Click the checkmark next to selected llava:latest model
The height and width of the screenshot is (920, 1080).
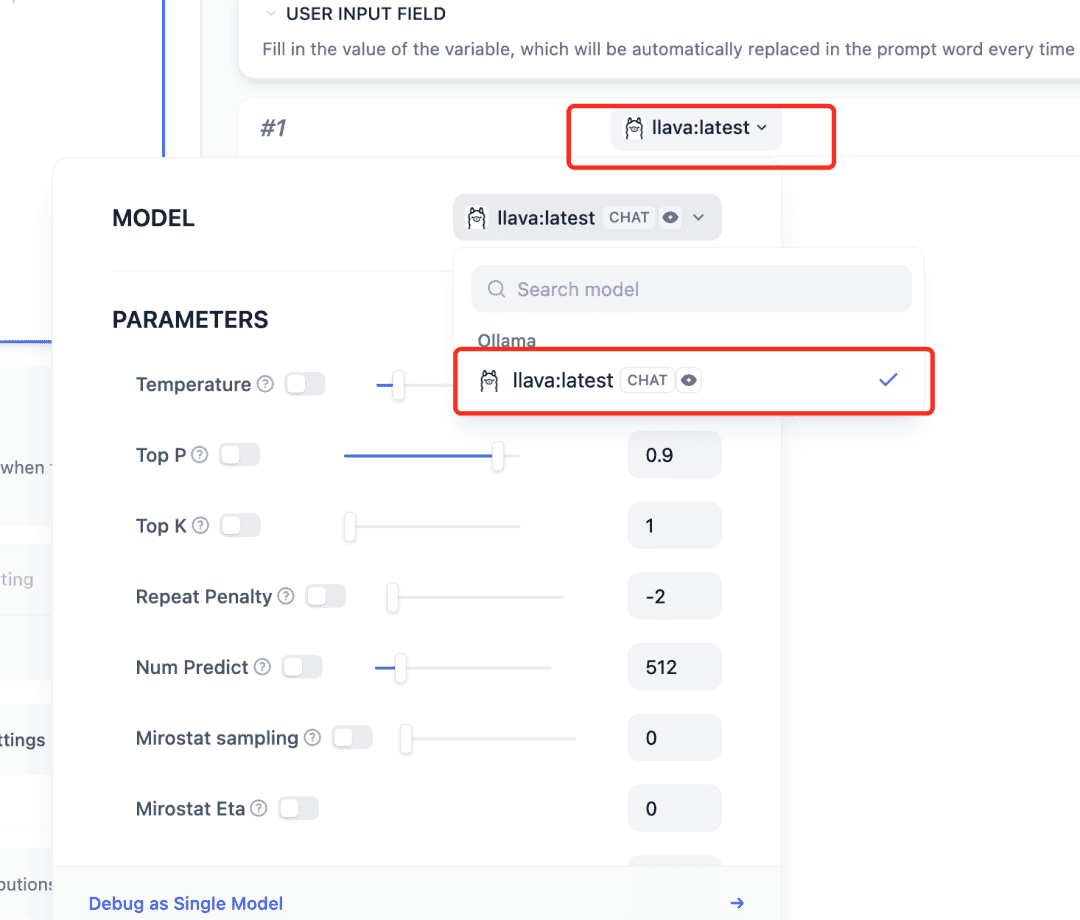888,380
